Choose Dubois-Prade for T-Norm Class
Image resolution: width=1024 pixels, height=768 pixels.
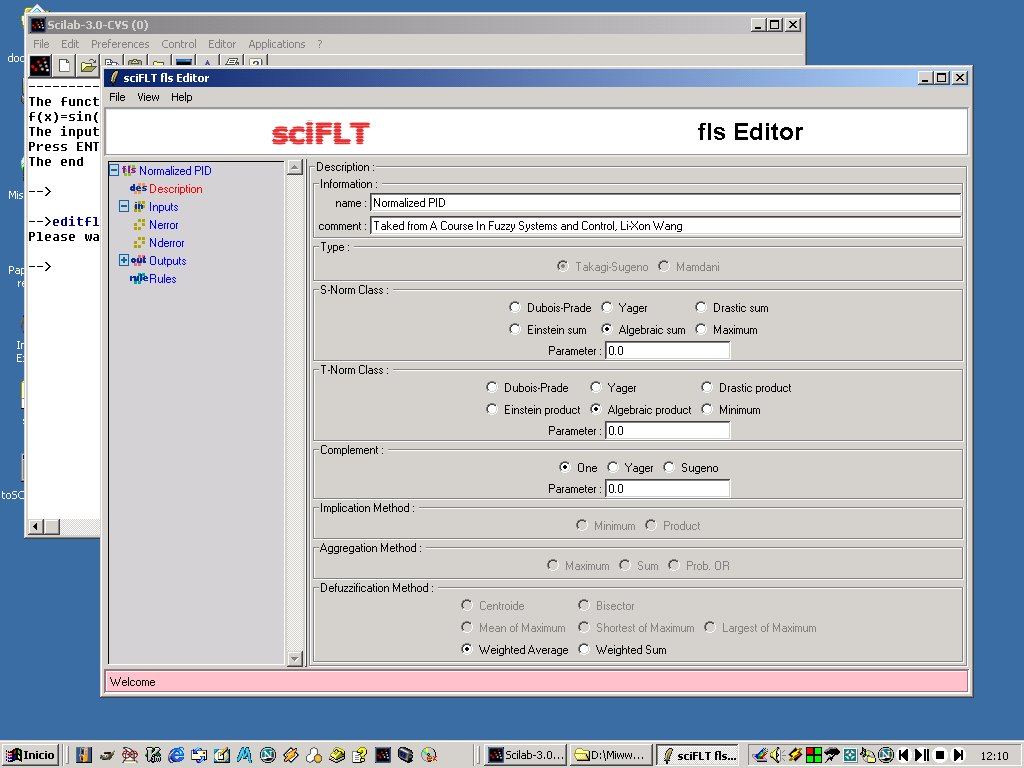[x=492, y=388]
